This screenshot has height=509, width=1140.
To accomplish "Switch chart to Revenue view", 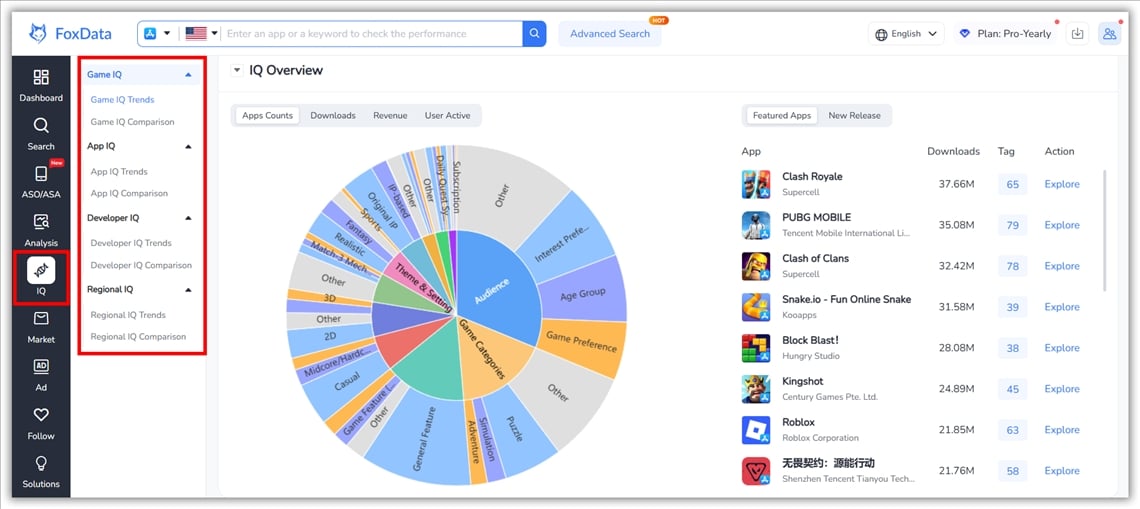I will [390, 116].
